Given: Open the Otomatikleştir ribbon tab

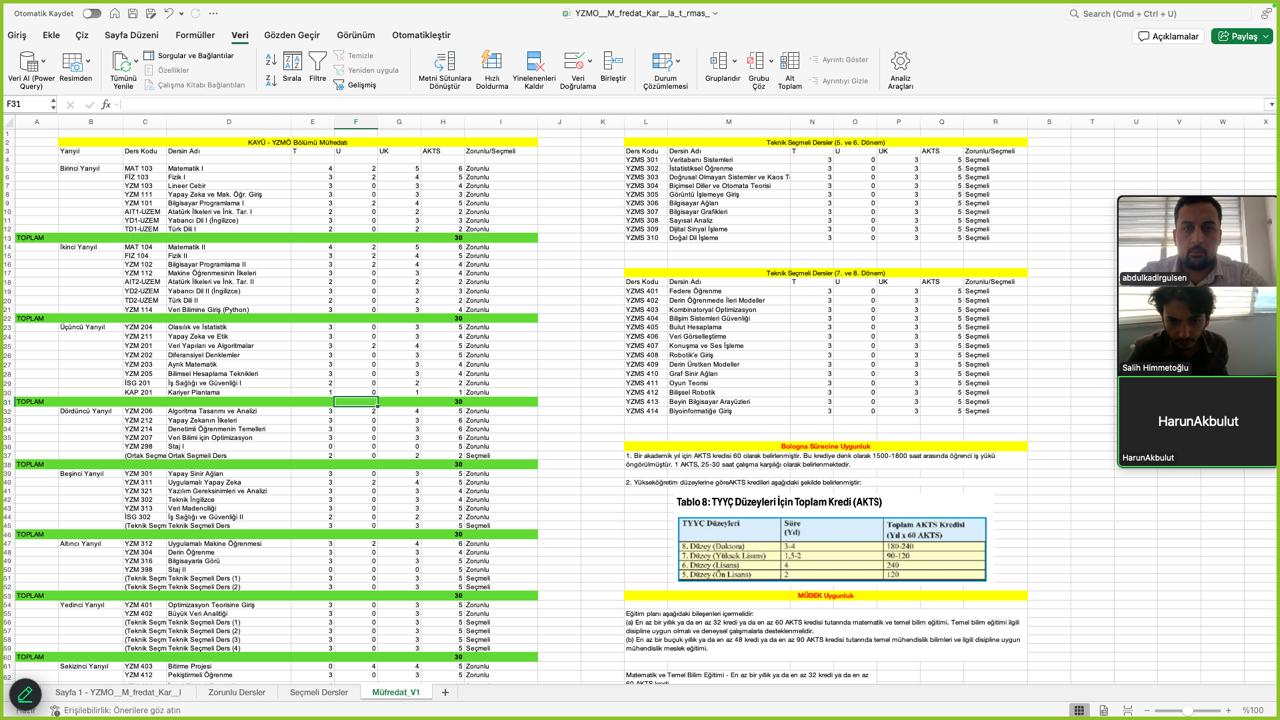Looking at the screenshot, I should (421, 35).
